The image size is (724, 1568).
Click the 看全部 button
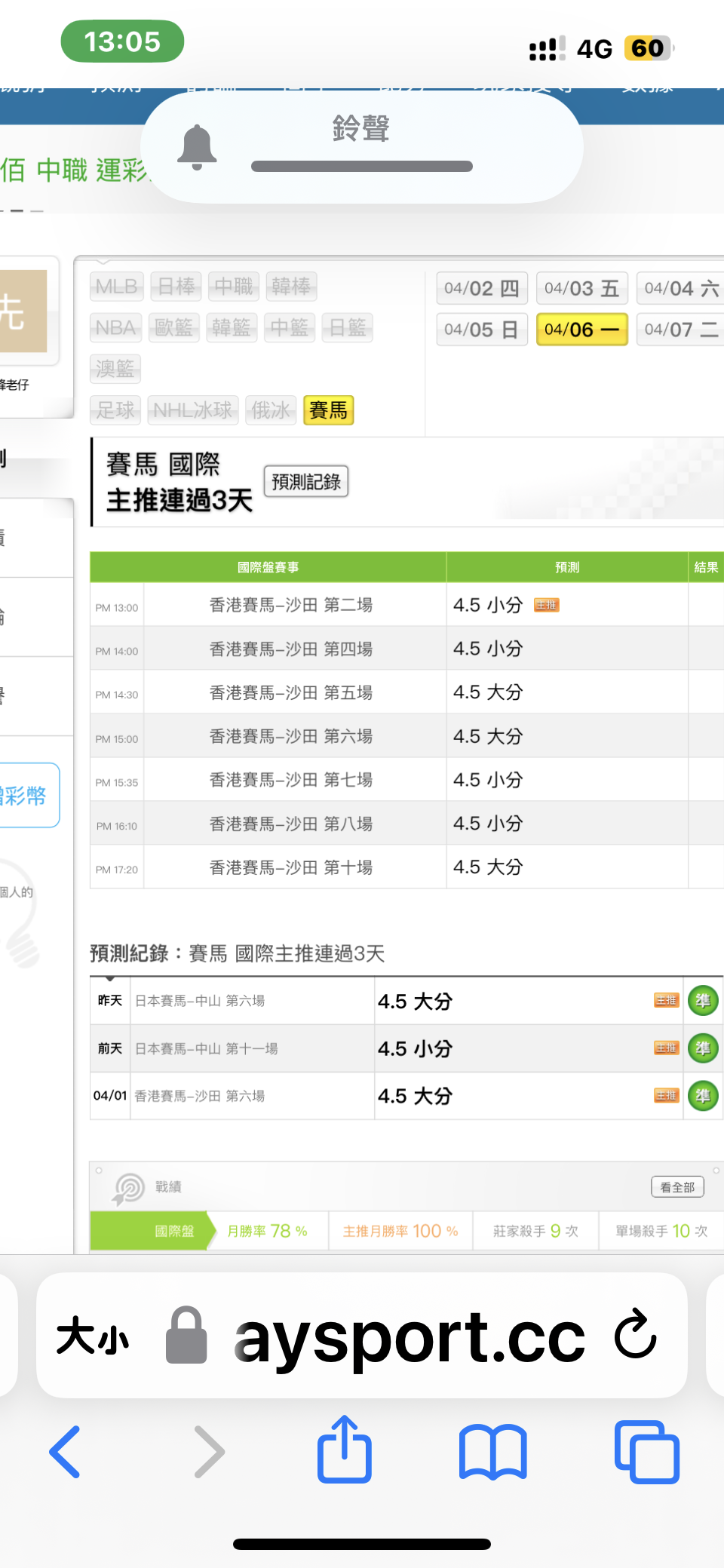[x=676, y=1187]
